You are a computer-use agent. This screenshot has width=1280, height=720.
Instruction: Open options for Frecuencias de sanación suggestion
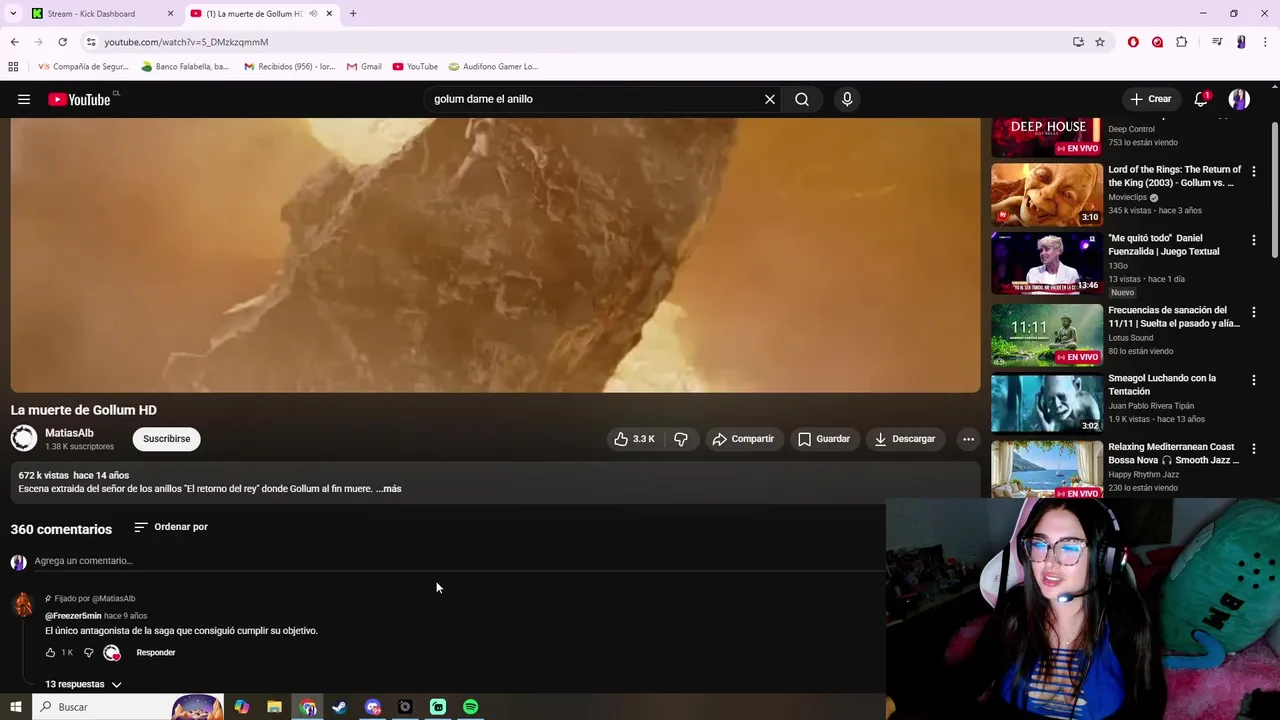[1254, 313]
